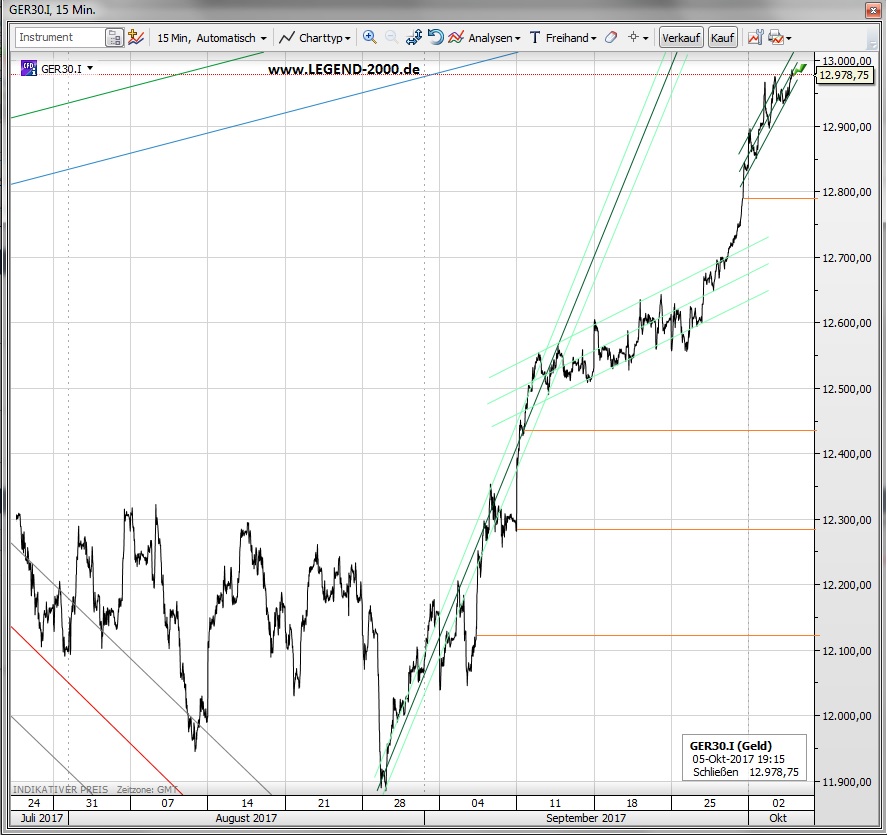Viewport: 887px width, 835px height.
Task: Click the Verkauf button
Action: [681, 38]
